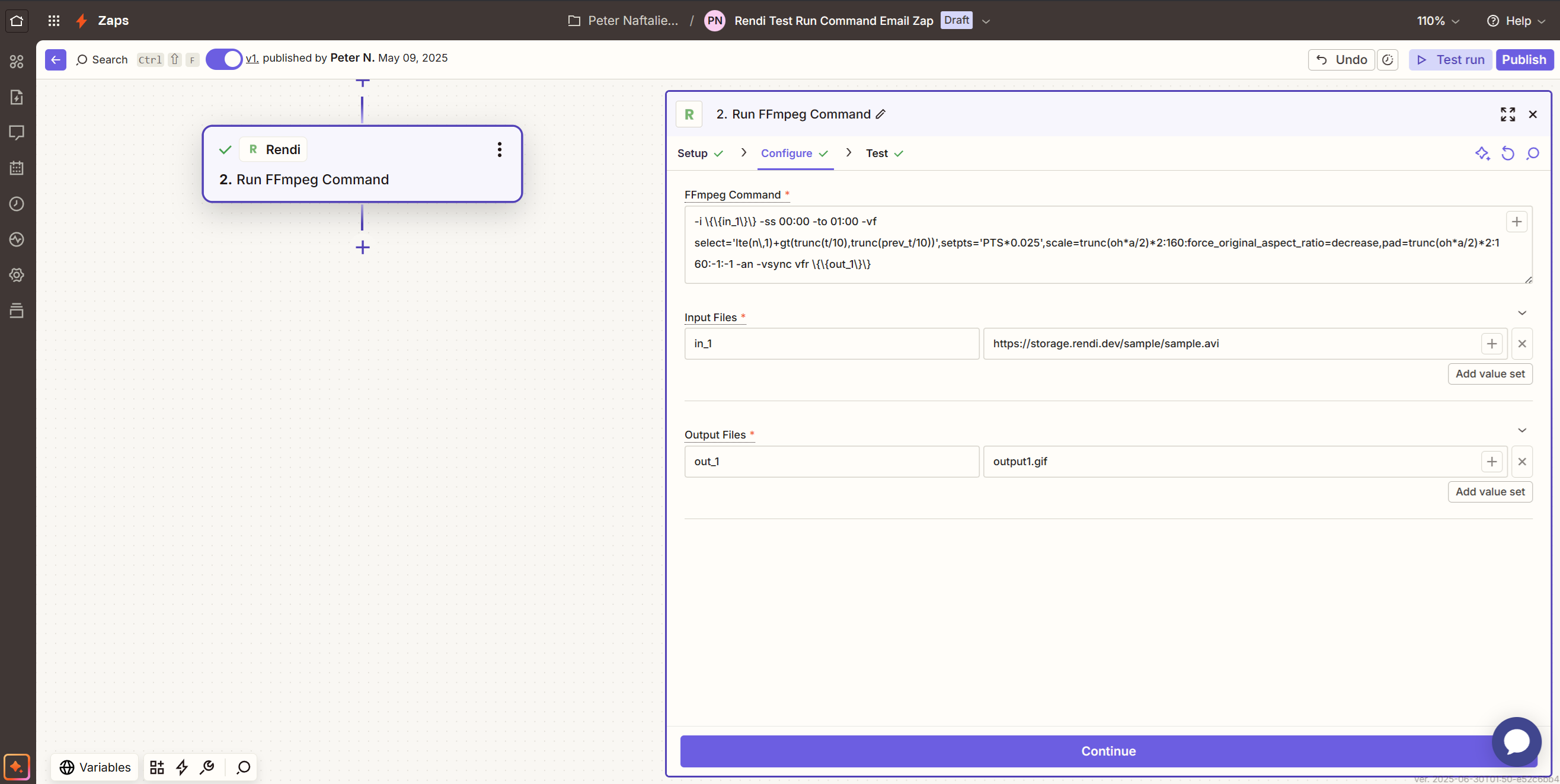This screenshot has height=784, width=1560.
Task: Close the Run FFmpeg Command panel
Action: 1533,114
